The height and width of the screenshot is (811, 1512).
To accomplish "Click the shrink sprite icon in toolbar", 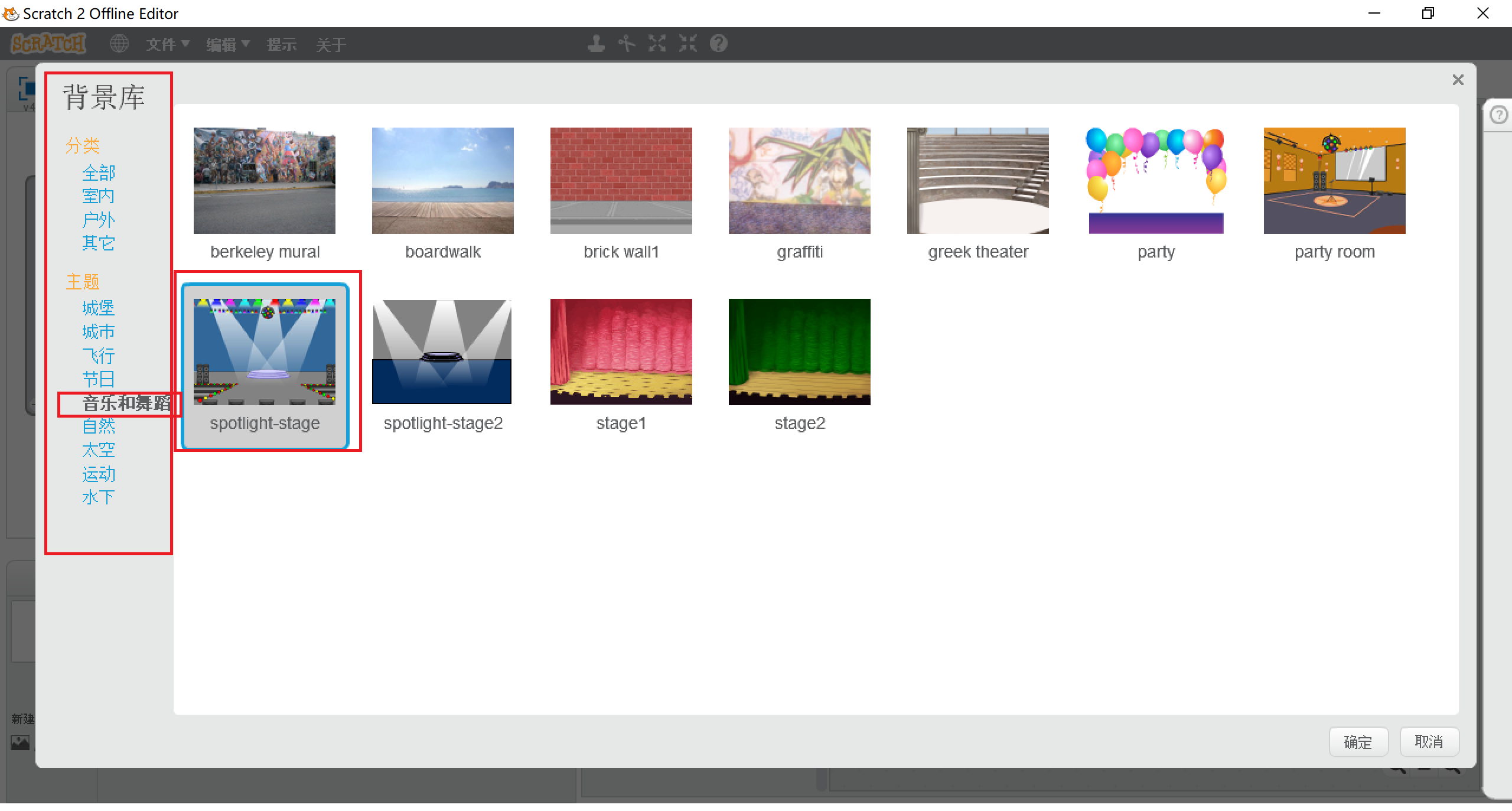I will (688, 44).
